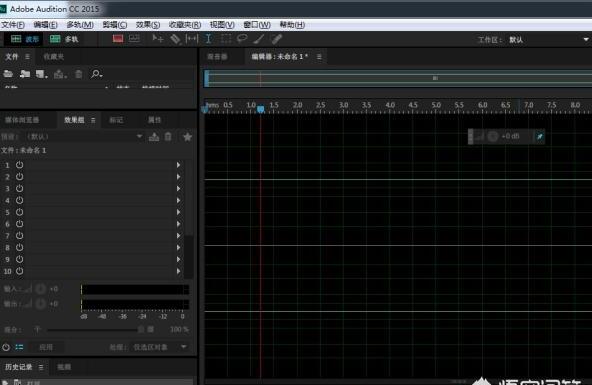The height and width of the screenshot is (385, 592).
Task: Expand effect slot 1 arrow menu
Action: (178, 165)
